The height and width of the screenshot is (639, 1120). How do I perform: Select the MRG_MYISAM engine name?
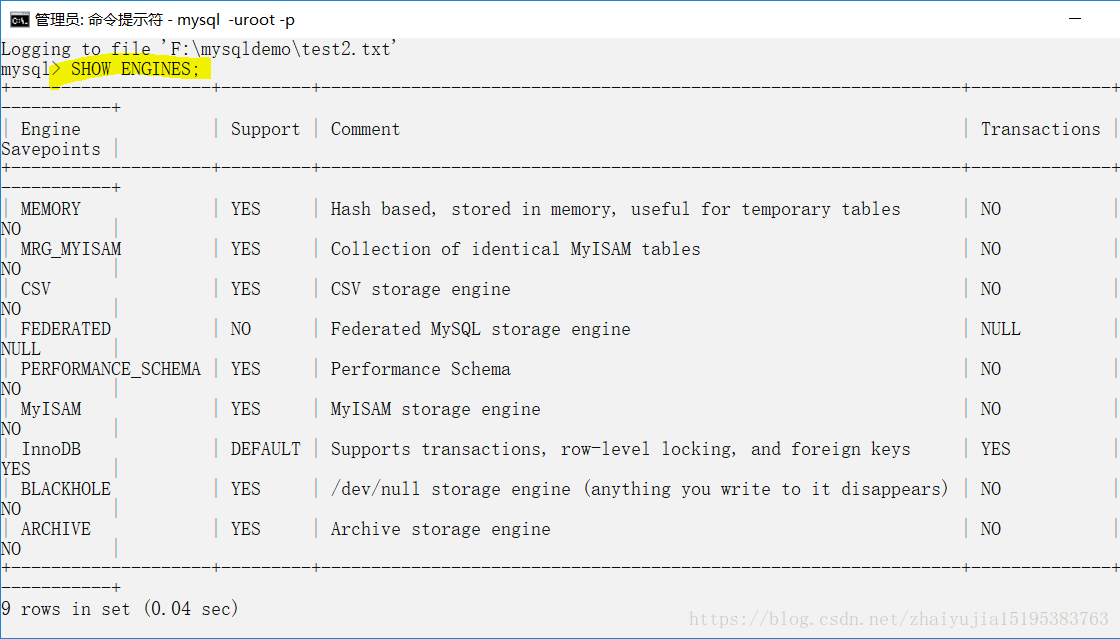[x=71, y=249]
